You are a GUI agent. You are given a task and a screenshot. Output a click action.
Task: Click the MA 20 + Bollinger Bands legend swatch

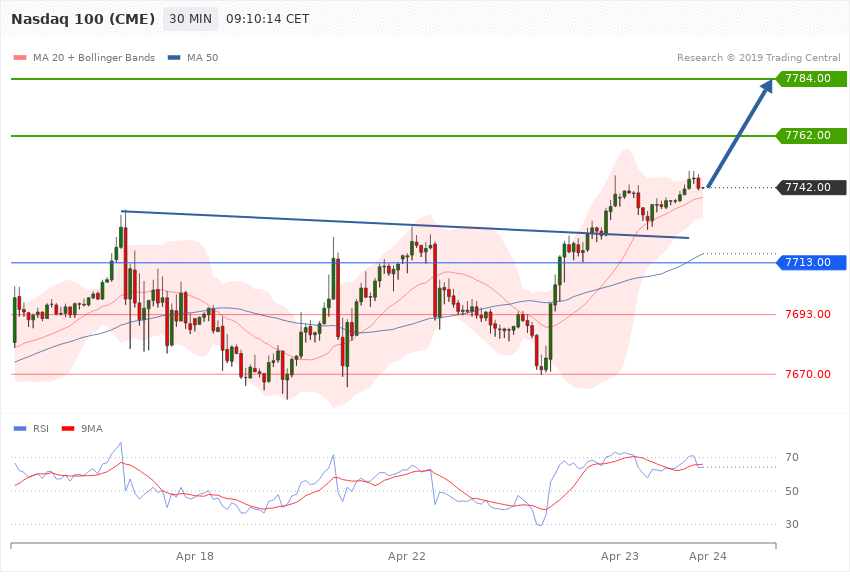pyautogui.click(x=20, y=57)
